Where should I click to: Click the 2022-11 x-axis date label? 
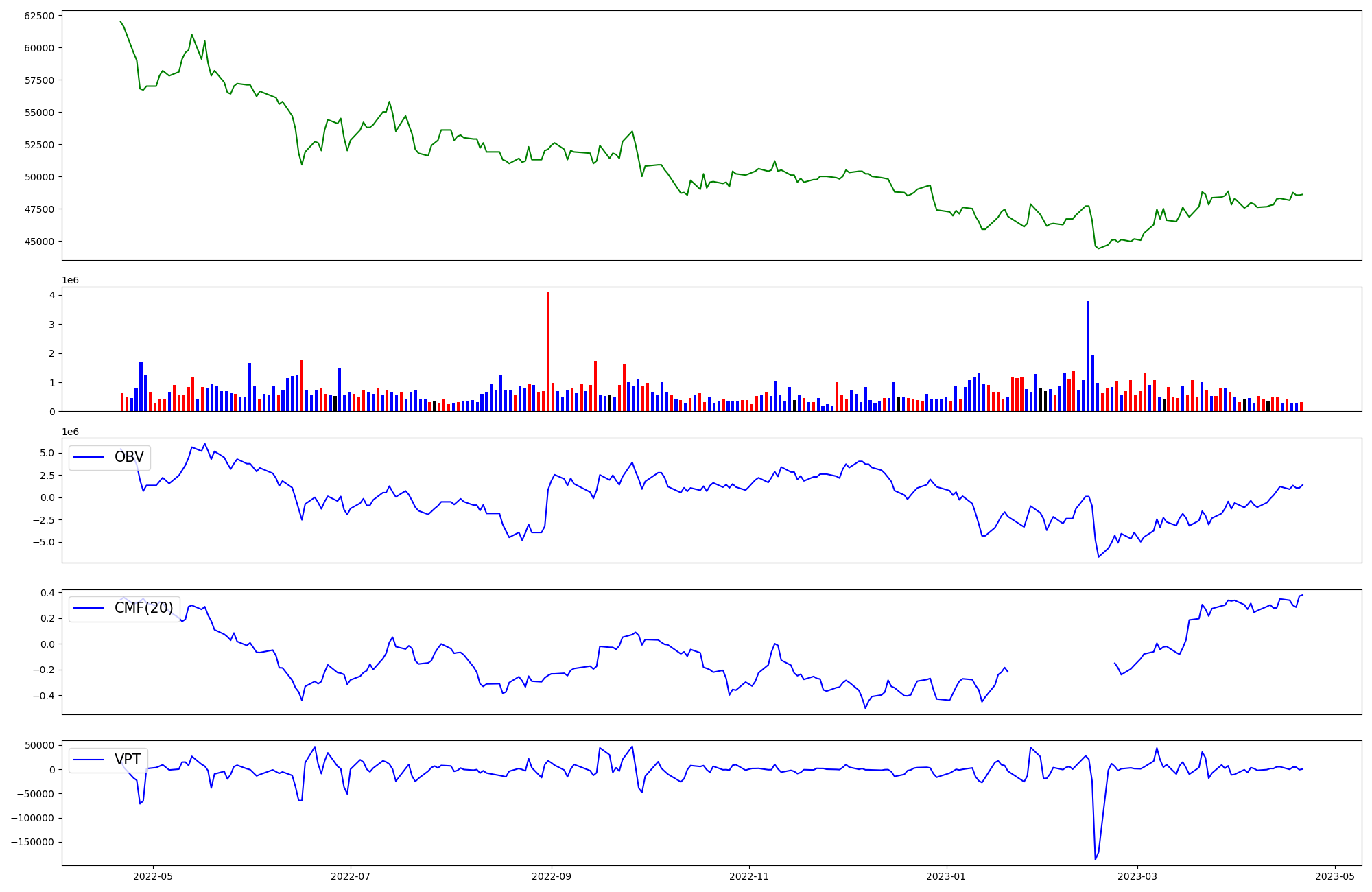click(749, 876)
